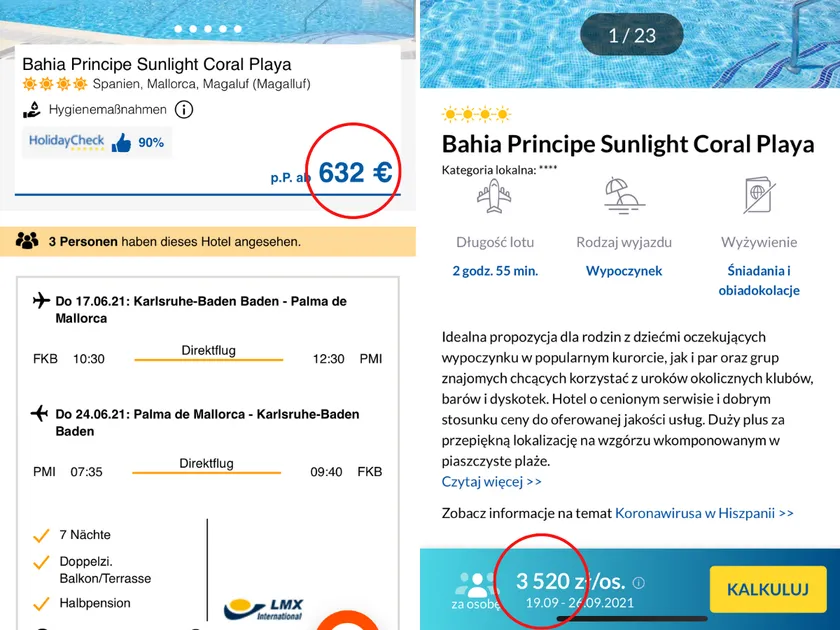Tap the outbound flight airplane icon
Screen dimensions: 840x630
coord(41,300)
